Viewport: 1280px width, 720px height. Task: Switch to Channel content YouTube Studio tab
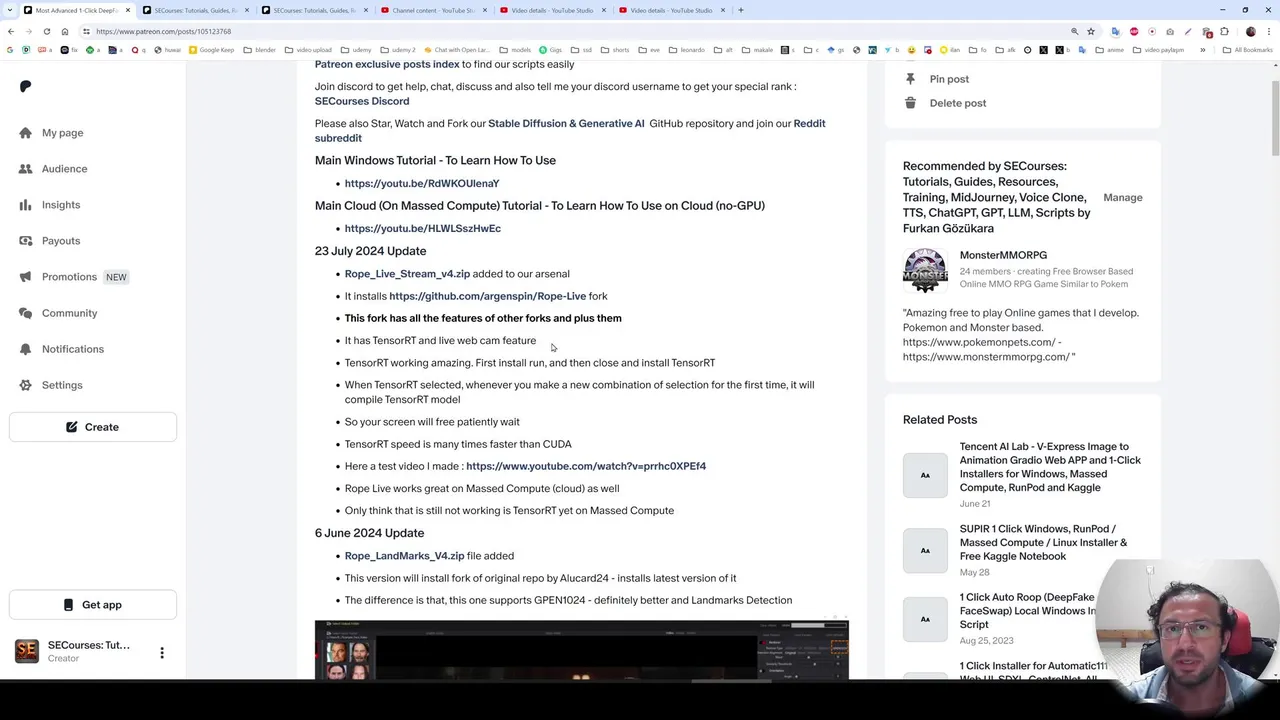tap(433, 10)
